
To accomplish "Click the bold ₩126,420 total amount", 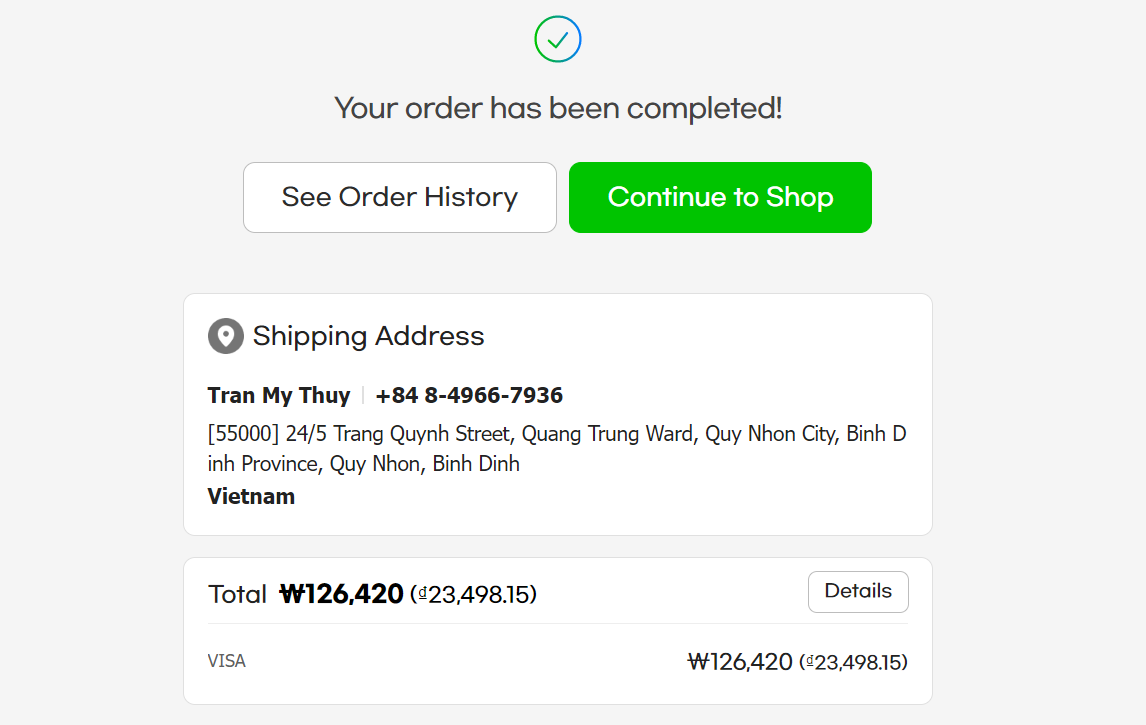I will point(341,595).
